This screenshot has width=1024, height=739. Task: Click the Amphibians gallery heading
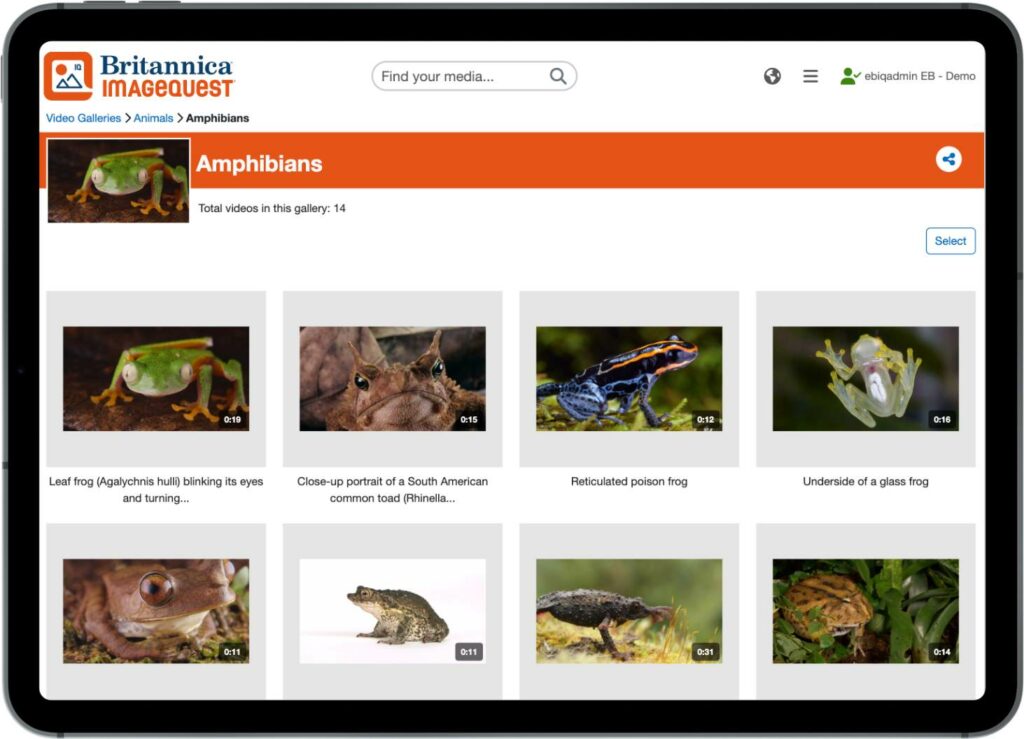point(259,163)
